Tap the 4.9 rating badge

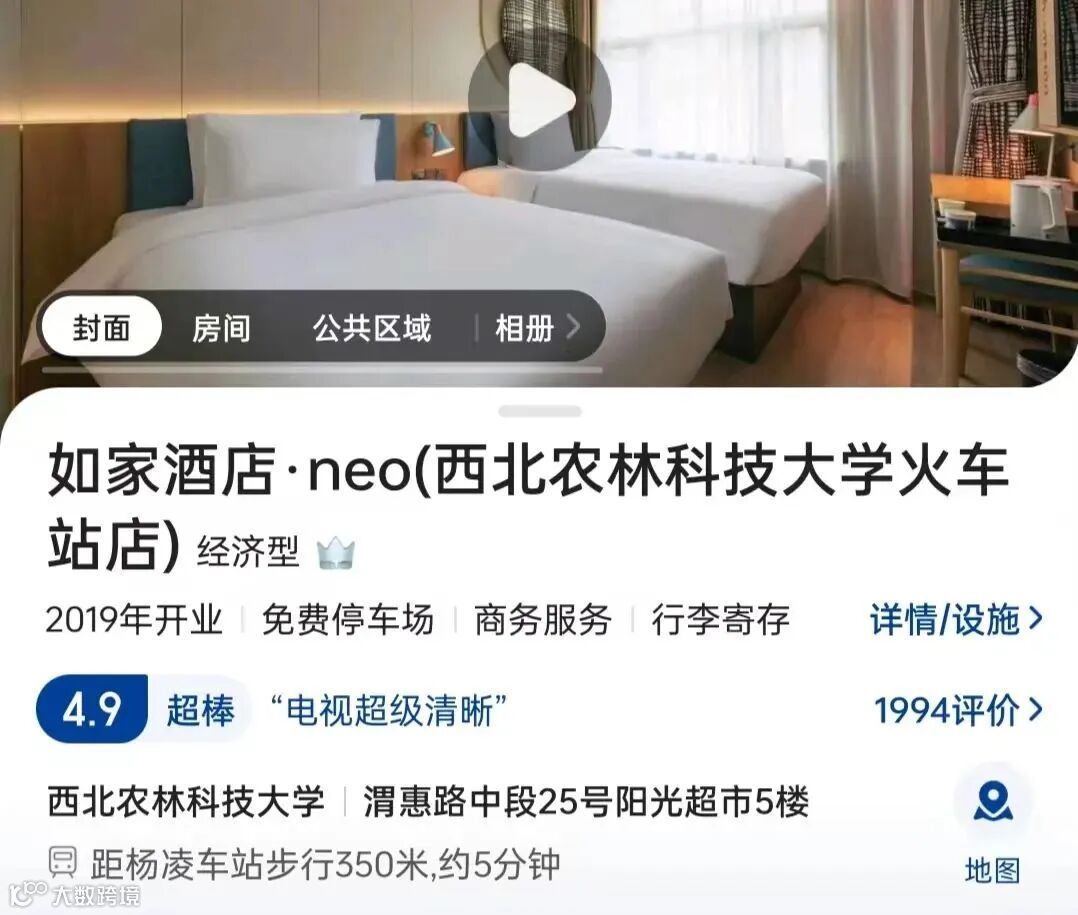click(92, 709)
